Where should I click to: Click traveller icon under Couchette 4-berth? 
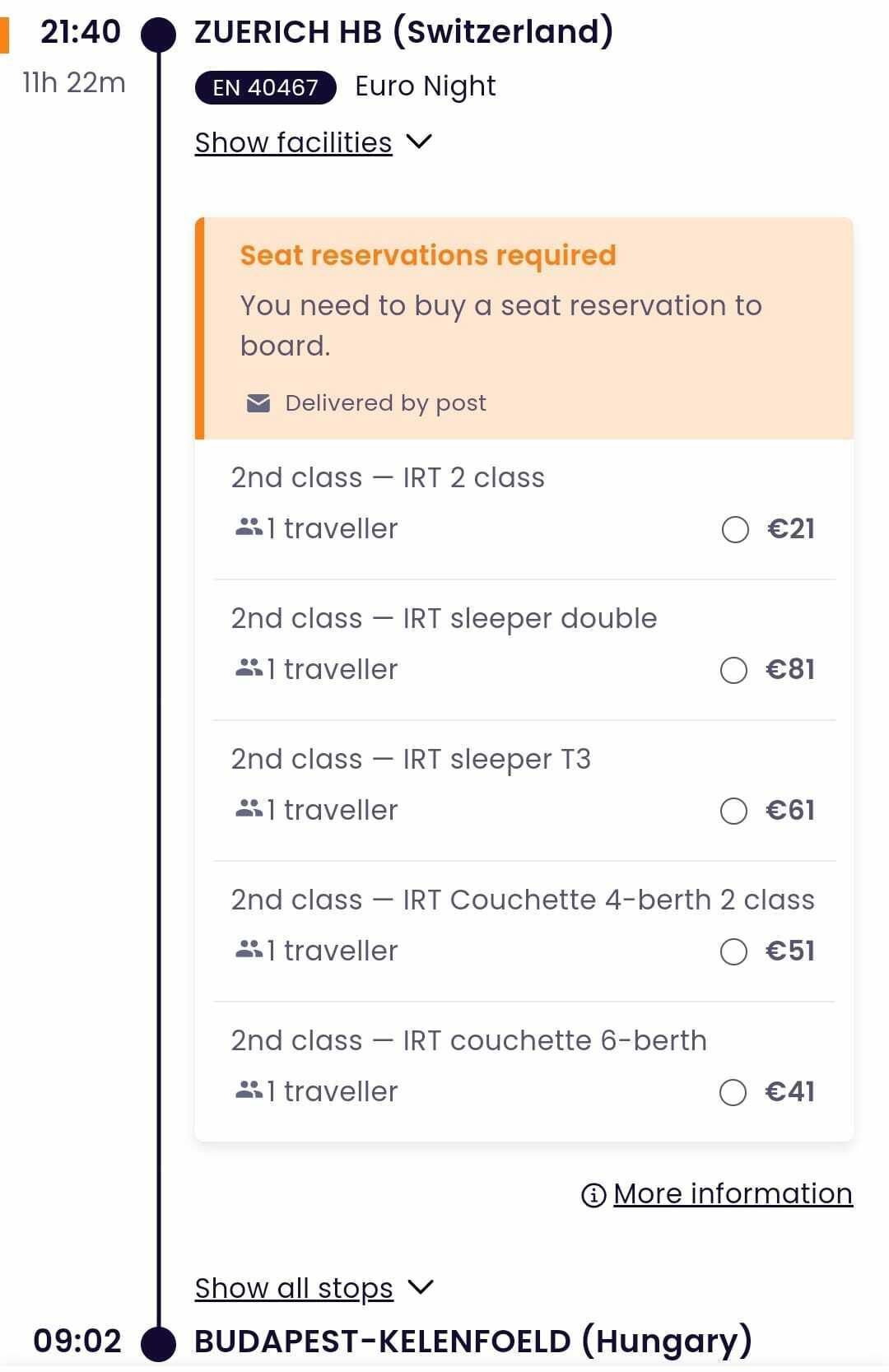[x=249, y=950]
